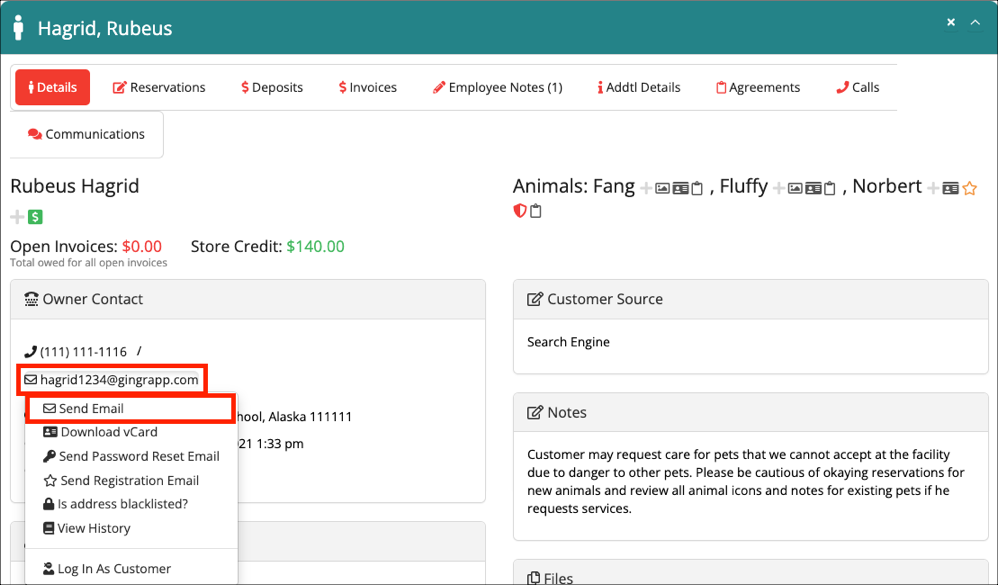The image size is (998, 585).
Task: Click Is address blacklisted? menu item
Action: [x=131, y=504]
